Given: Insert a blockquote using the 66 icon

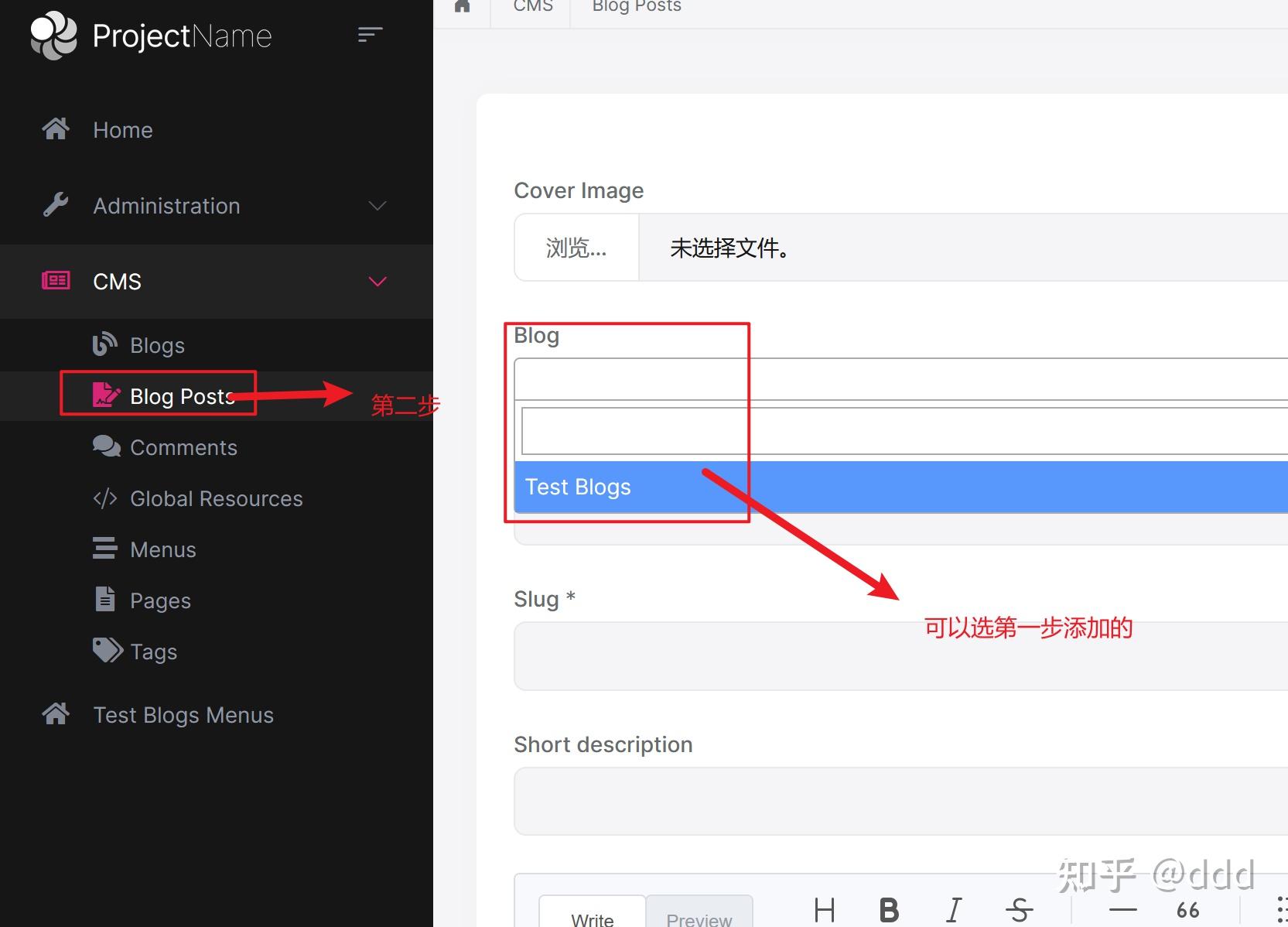Looking at the screenshot, I should (x=1187, y=910).
